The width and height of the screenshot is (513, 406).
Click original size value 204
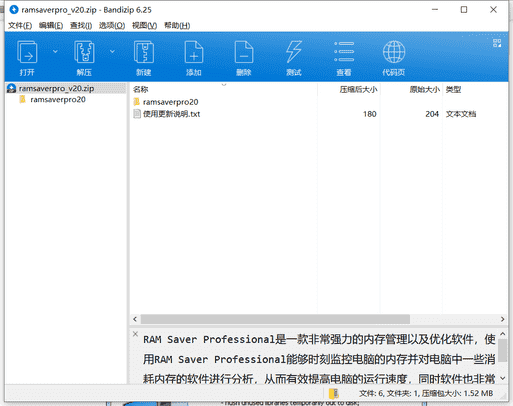pos(432,114)
